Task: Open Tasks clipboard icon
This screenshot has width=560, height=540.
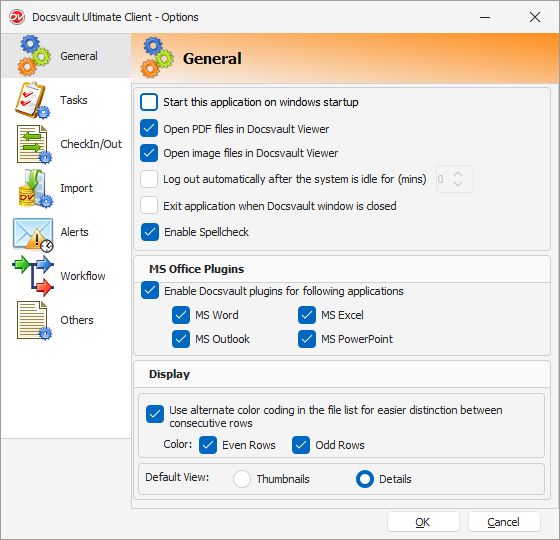Action: 32,100
